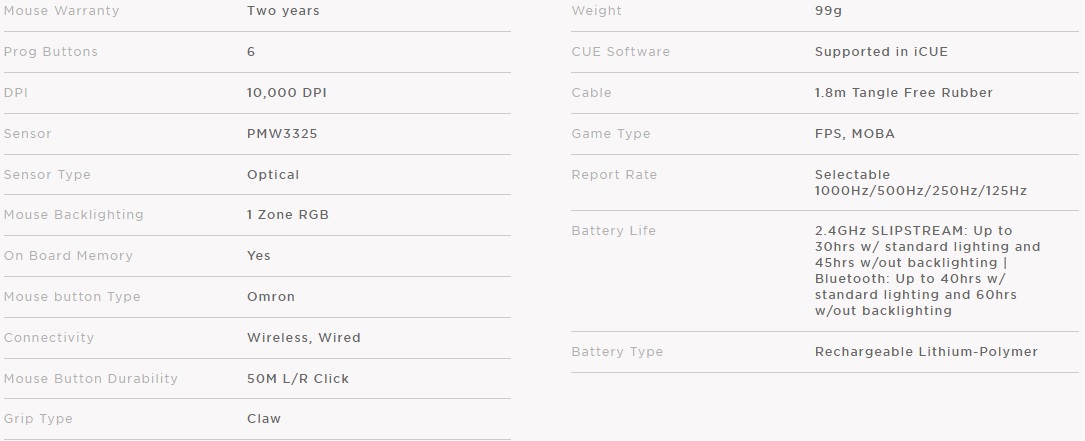The image size is (1085, 441).
Task: Click the PMW3325 sensor value
Action: (282, 134)
